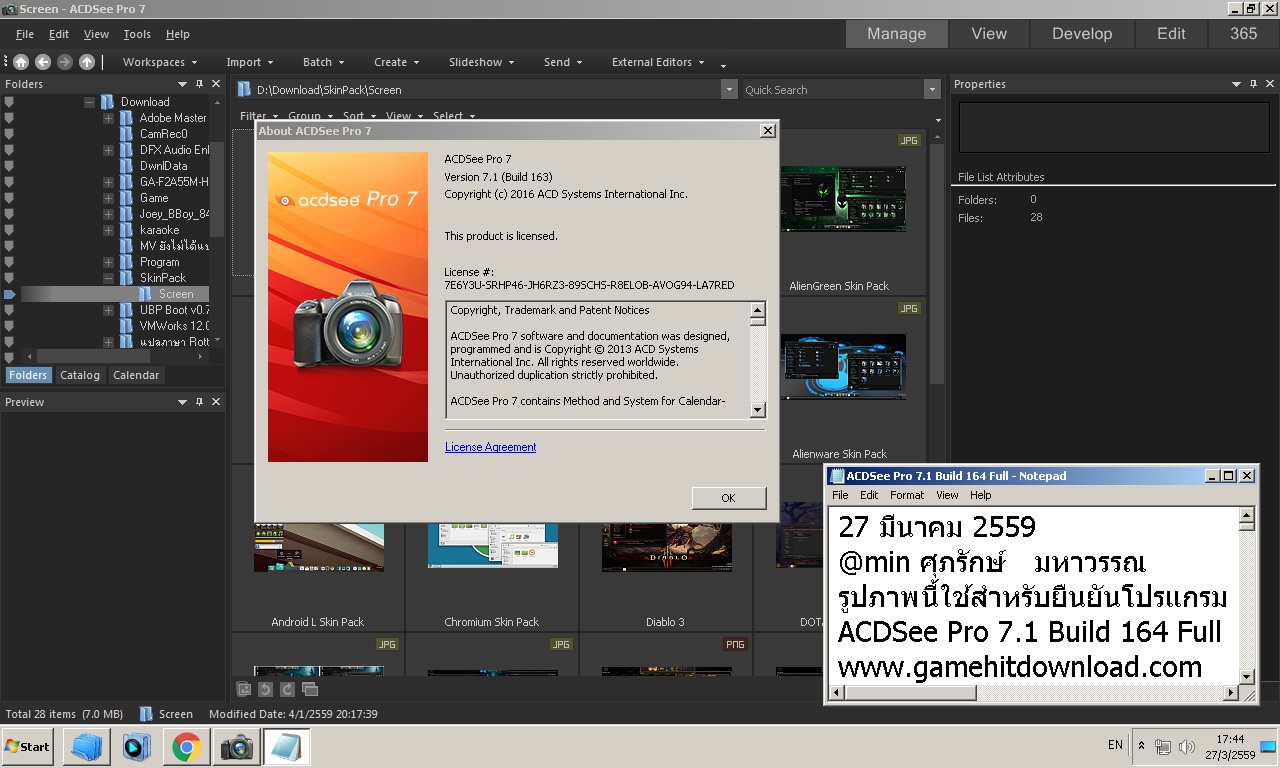Click the volume speaker tray icon
This screenshot has height=768, width=1280.
click(1187, 746)
